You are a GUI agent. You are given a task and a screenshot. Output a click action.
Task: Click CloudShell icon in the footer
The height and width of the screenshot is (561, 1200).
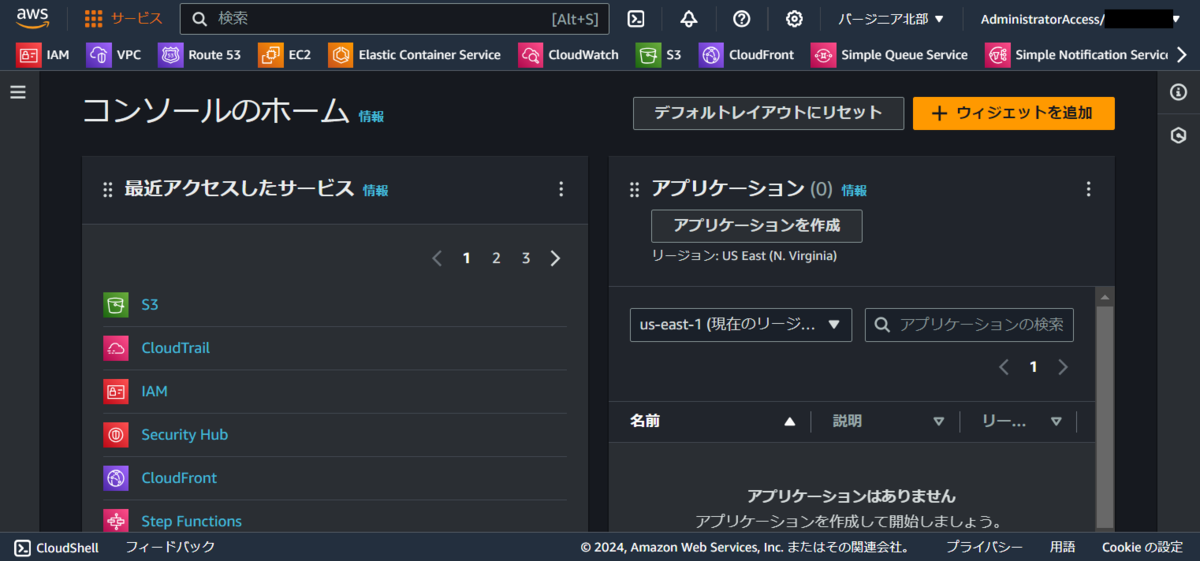(22, 547)
